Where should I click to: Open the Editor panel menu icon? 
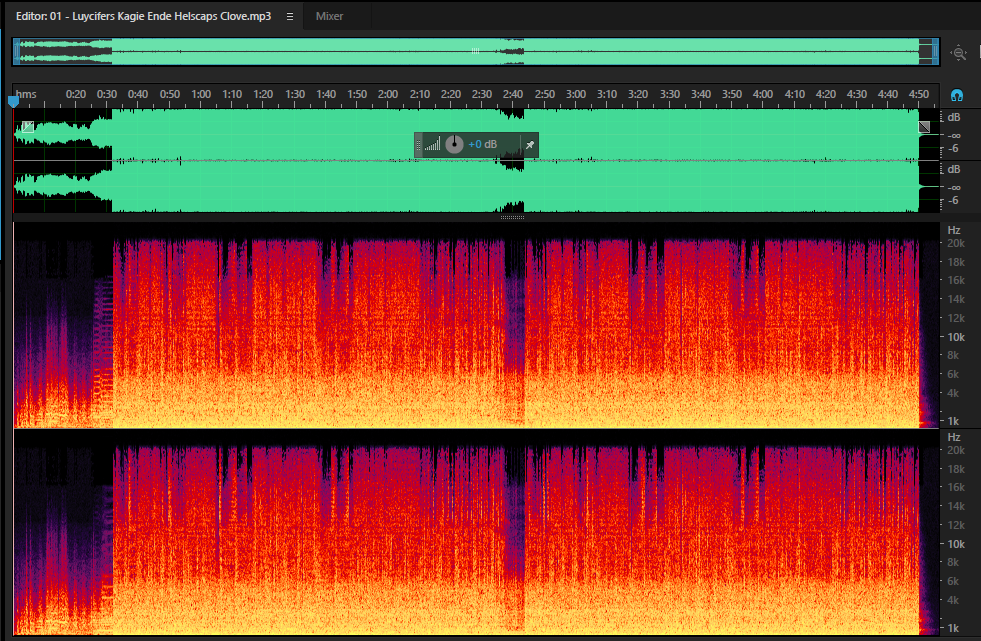(x=290, y=16)
